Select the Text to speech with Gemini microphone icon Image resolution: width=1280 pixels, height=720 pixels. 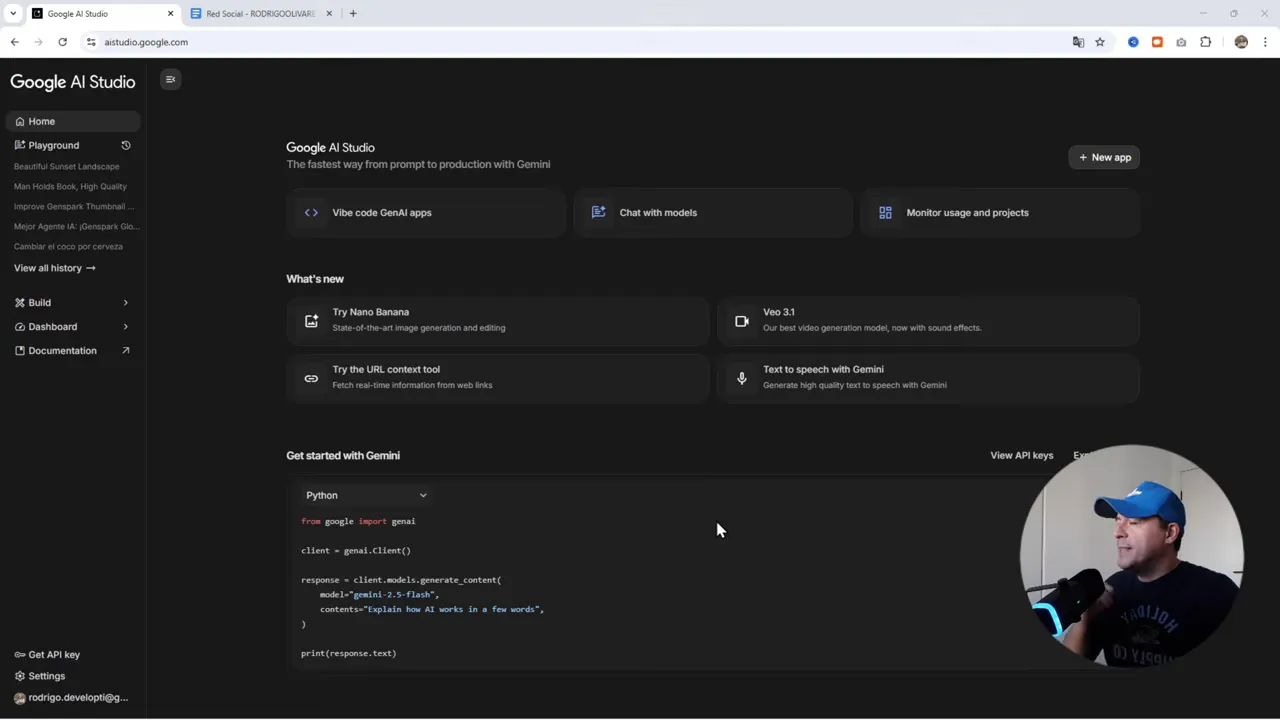(741, 378)
